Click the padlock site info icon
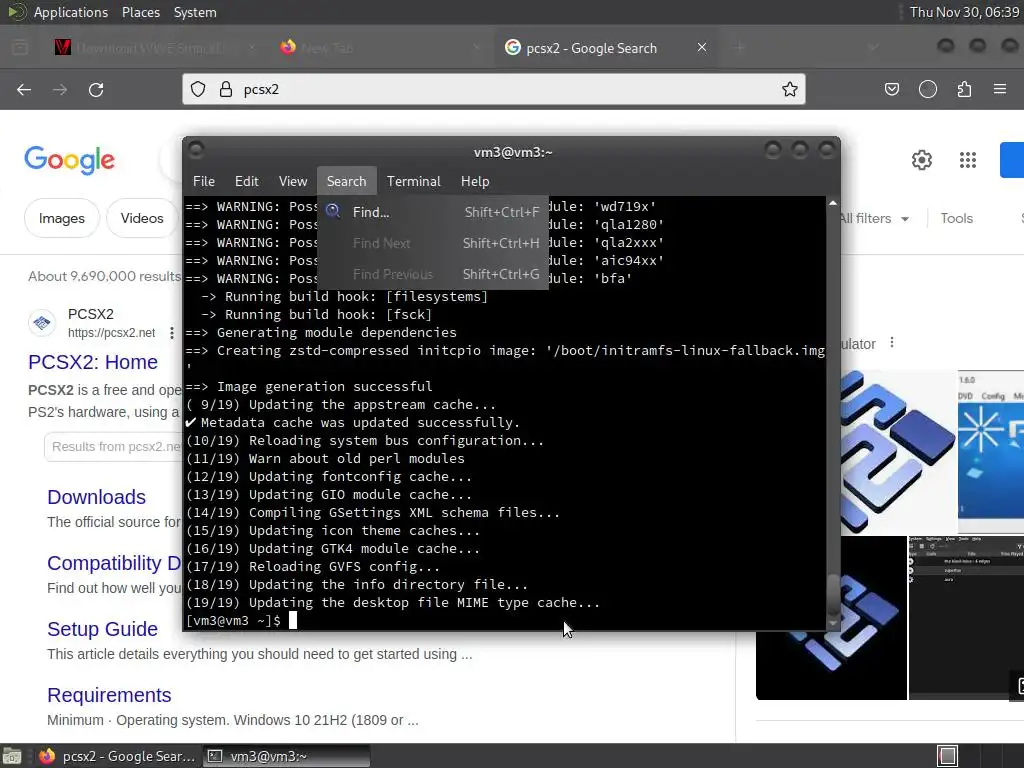 click(225, 89)
